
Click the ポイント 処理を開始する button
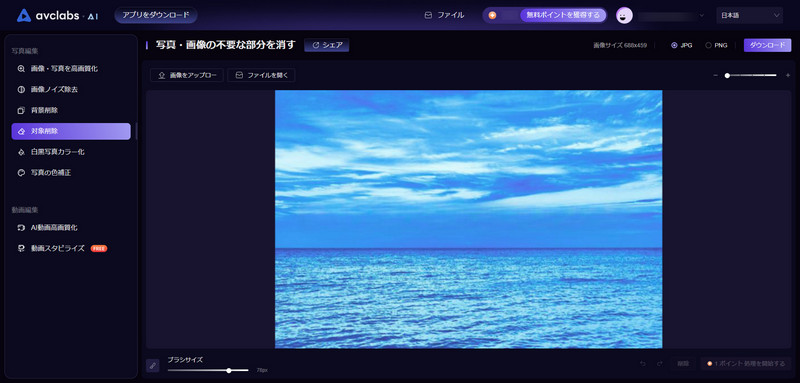(746, 364)
